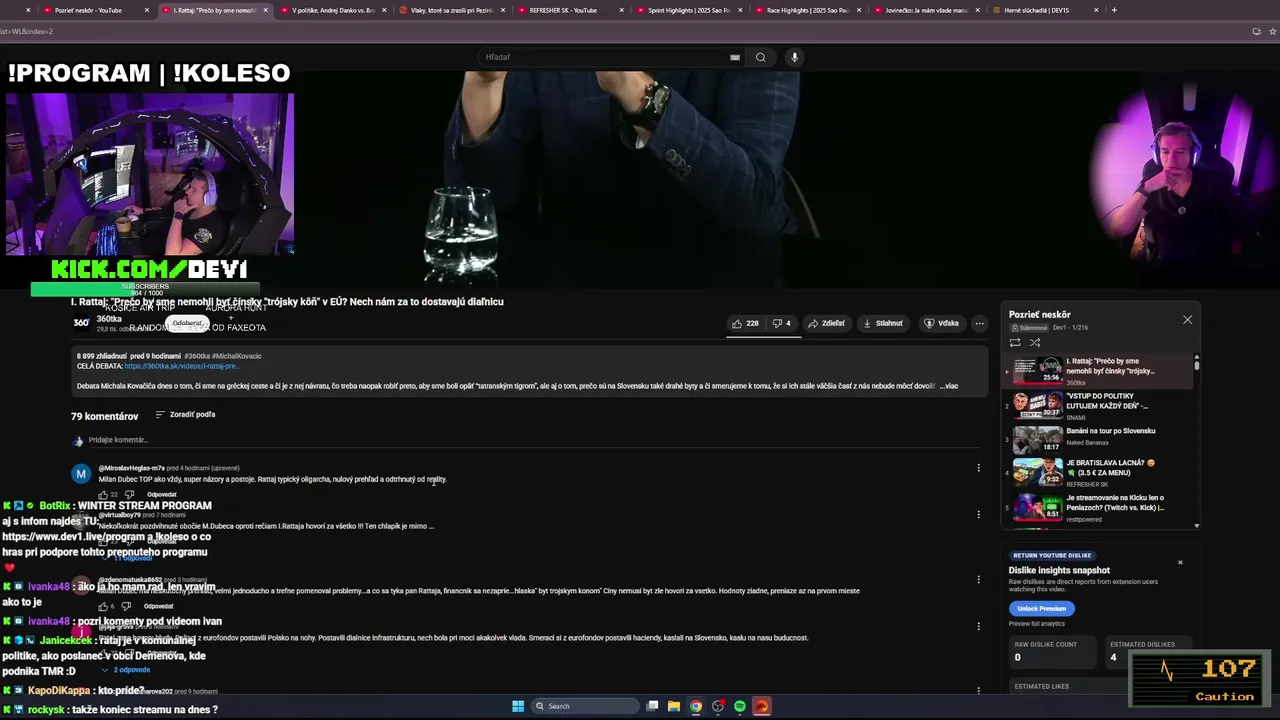Reply to MiroslavHeglas comment via Odpovedať

point(162,494)
